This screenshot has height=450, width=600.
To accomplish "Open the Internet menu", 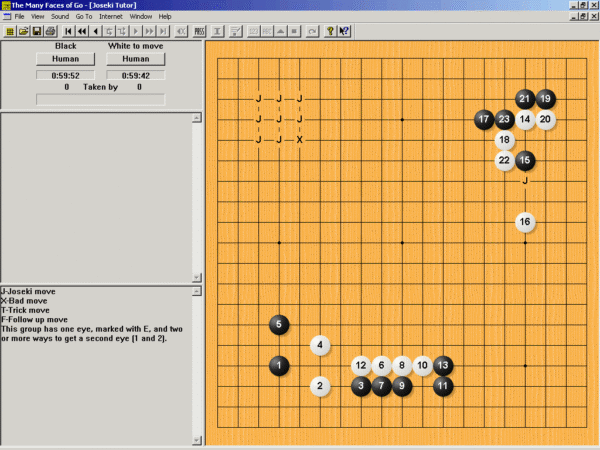I will tap(111, 17).
